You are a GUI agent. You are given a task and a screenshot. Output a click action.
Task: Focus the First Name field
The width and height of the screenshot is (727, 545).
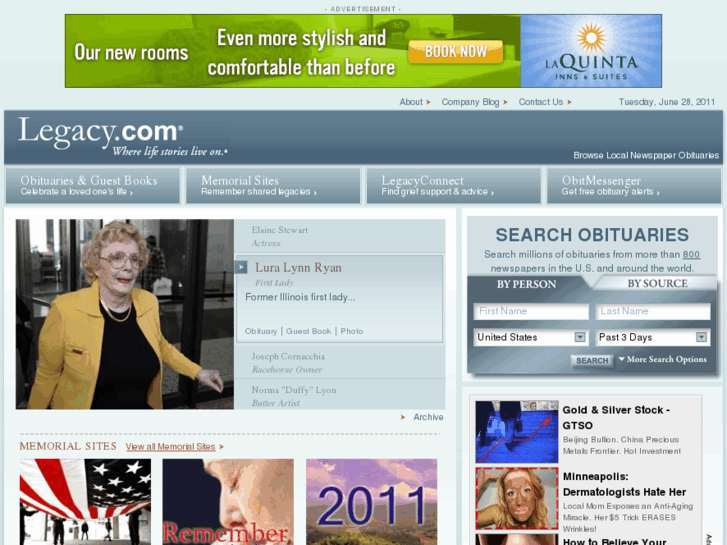531,311
